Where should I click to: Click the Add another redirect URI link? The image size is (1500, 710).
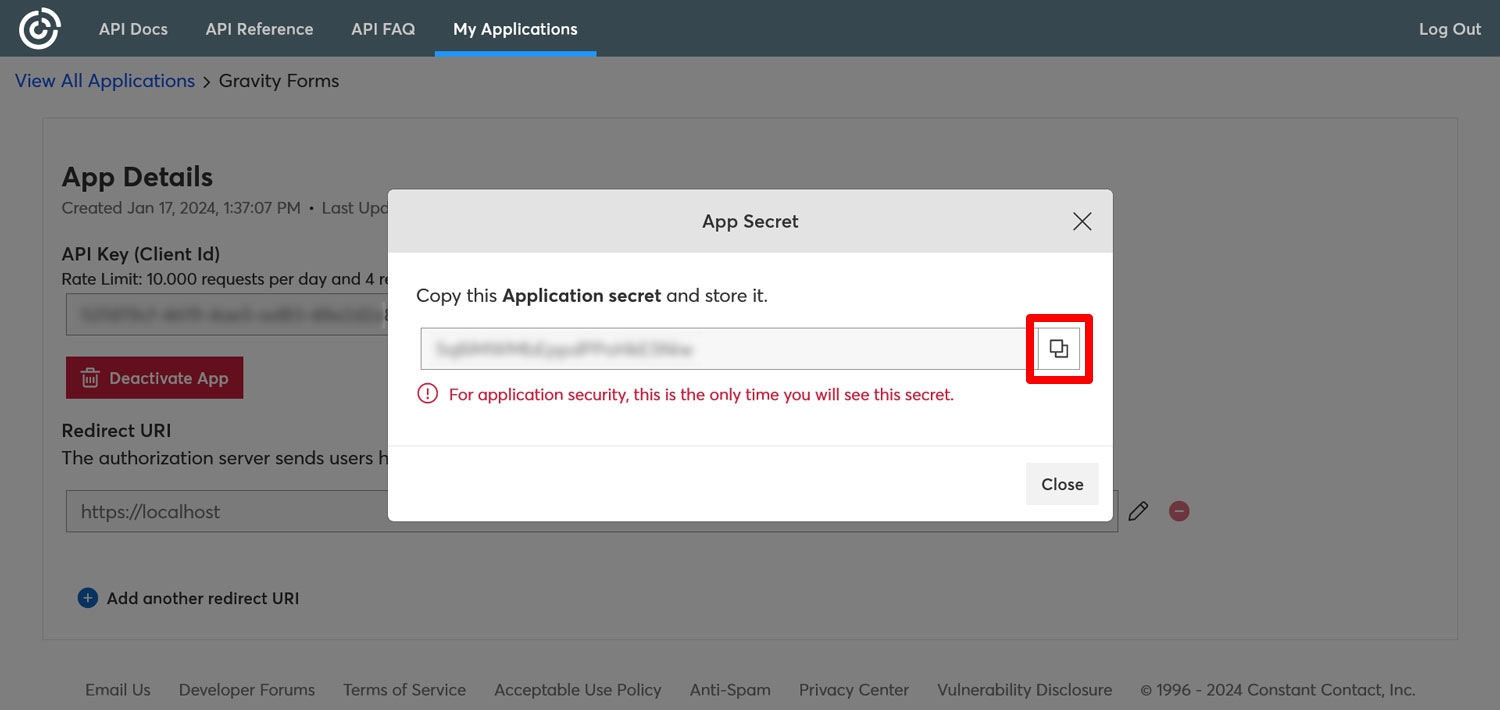189,598
